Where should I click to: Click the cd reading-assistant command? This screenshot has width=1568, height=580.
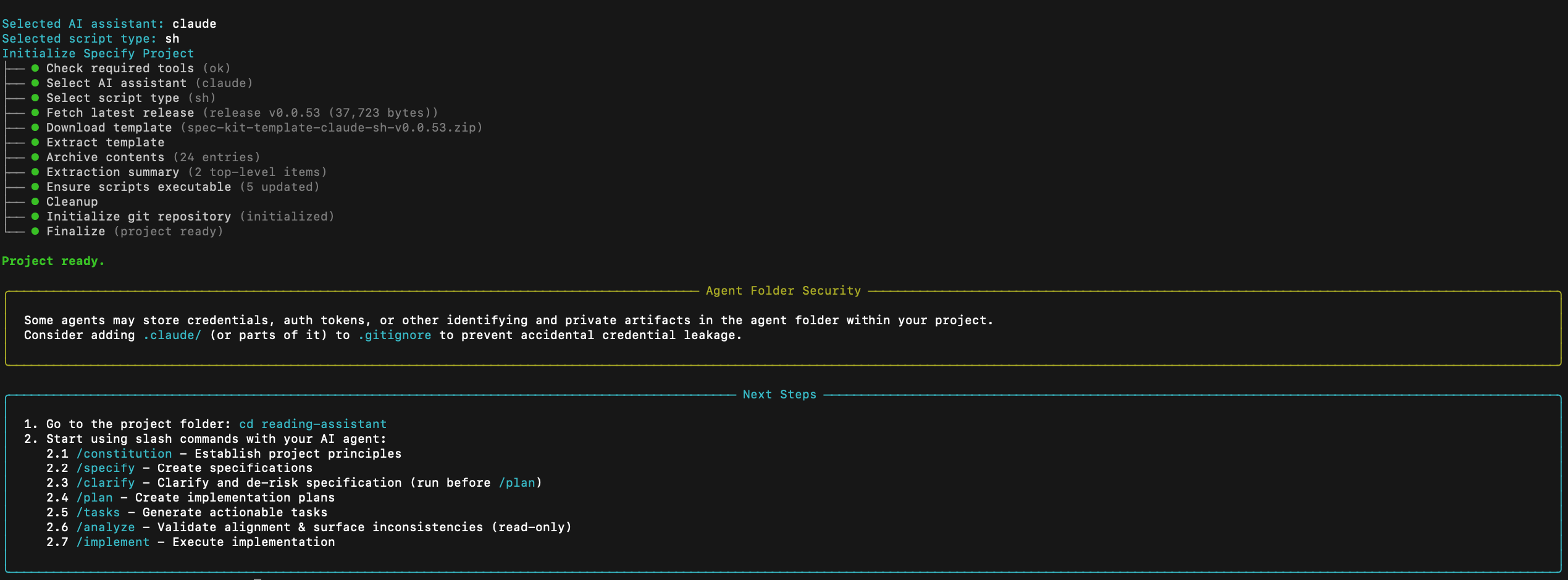(x=312, y=424)
